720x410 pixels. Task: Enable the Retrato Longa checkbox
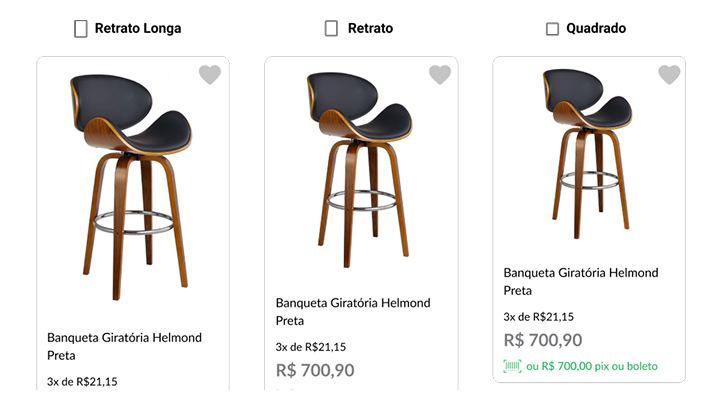tap(81, 29)
